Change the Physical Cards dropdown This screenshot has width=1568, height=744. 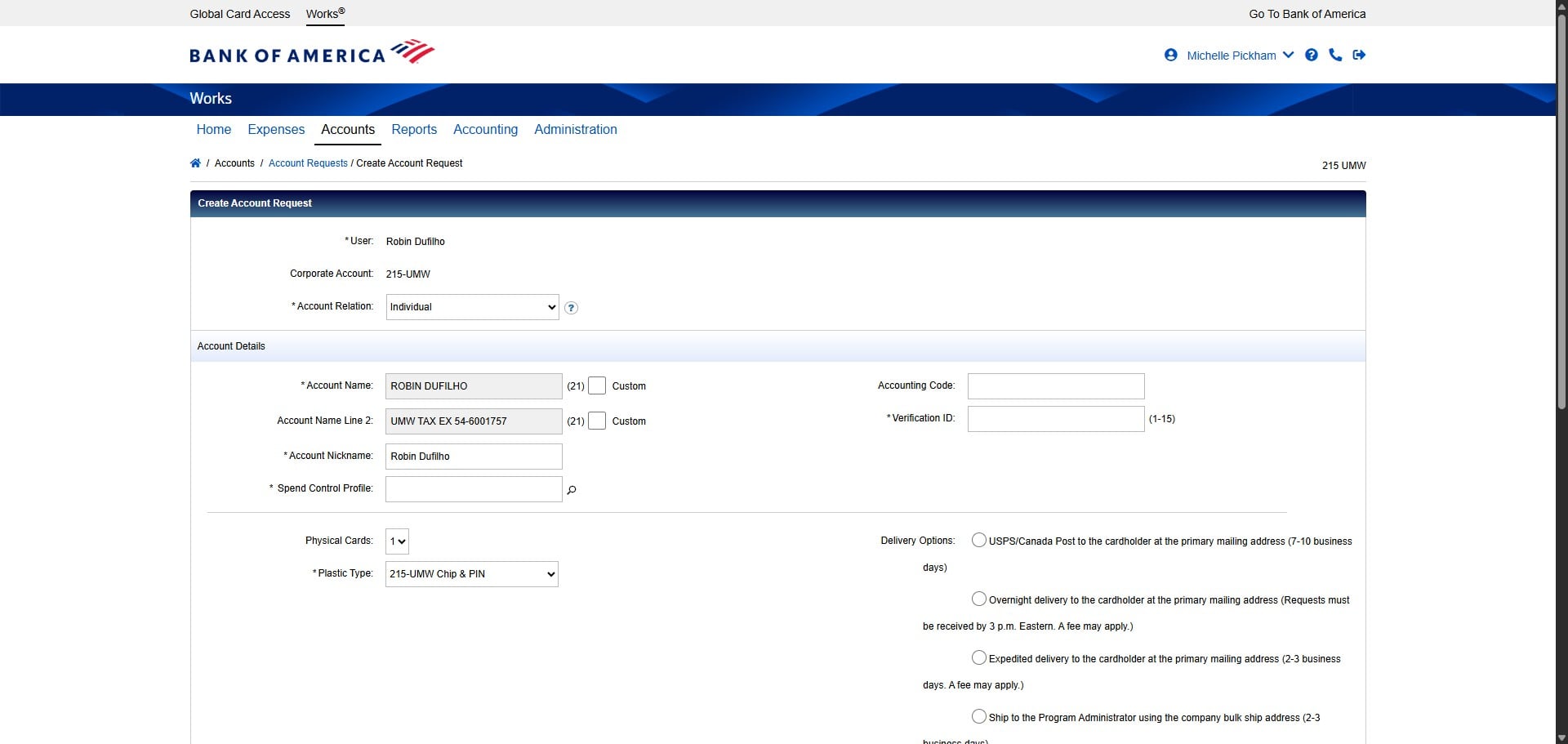tap(397, 541)
